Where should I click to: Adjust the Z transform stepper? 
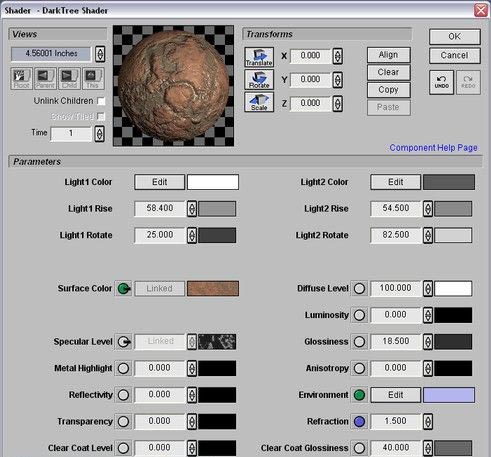(337, 104)
